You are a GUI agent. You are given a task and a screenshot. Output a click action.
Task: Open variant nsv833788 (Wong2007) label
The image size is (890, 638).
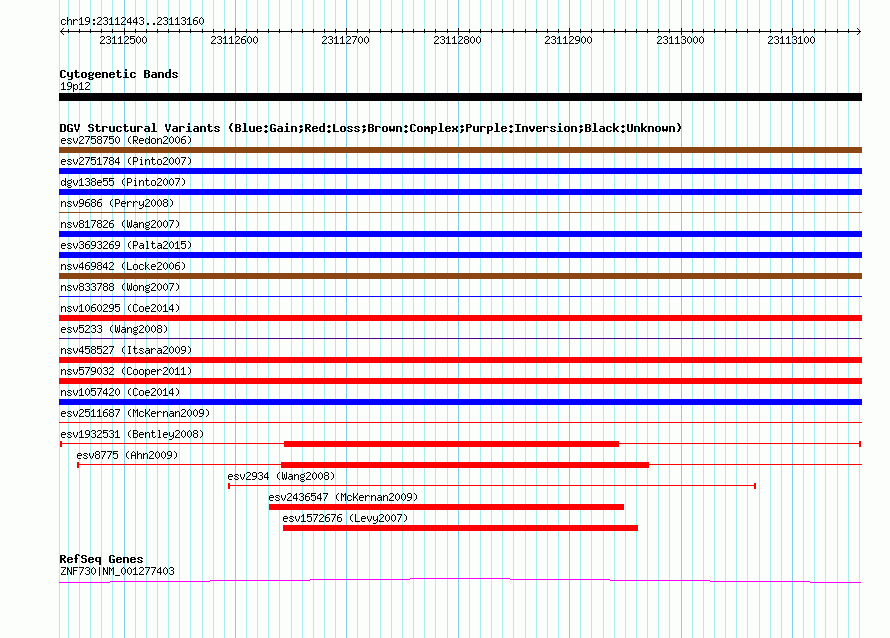point(120,287)
